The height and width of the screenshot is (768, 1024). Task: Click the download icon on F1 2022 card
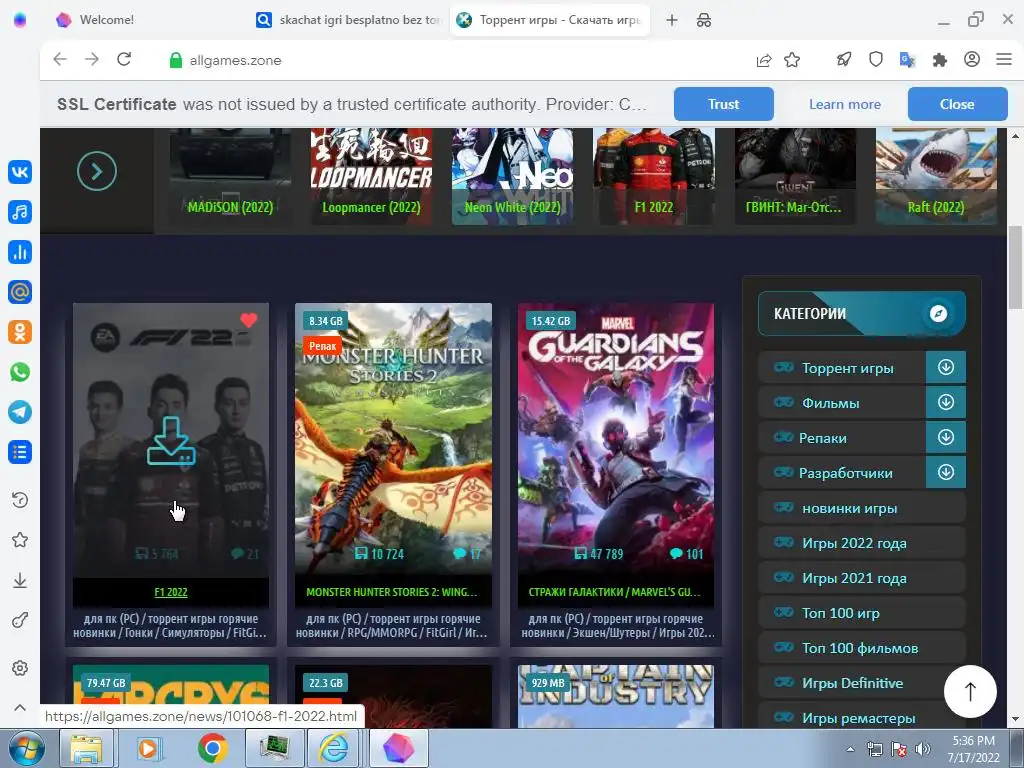[171, 441]
